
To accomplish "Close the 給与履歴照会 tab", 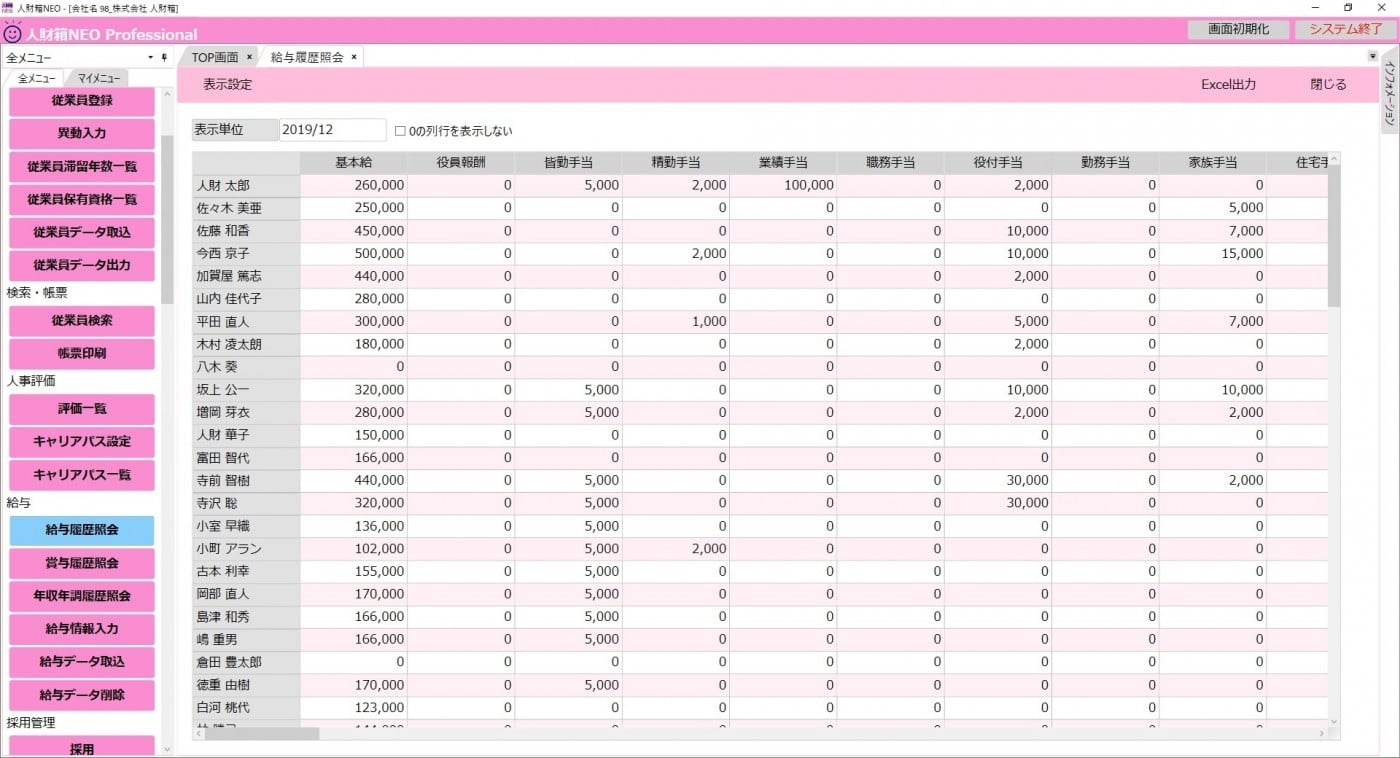I will (x=354, y=57).
